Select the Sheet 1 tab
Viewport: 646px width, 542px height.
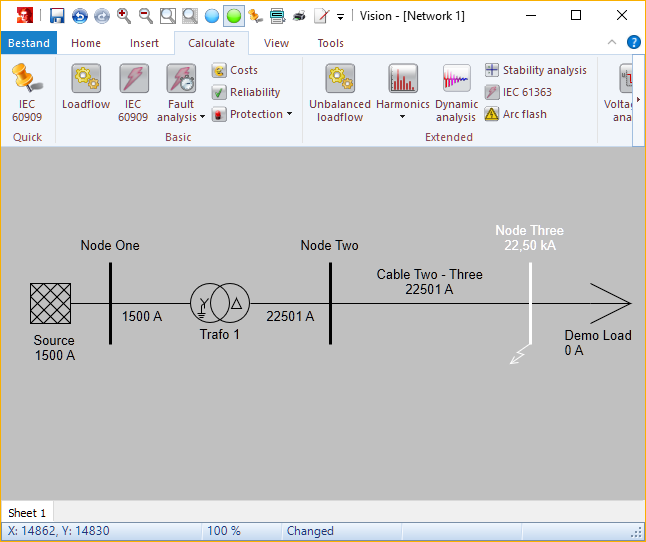[27, 513]
